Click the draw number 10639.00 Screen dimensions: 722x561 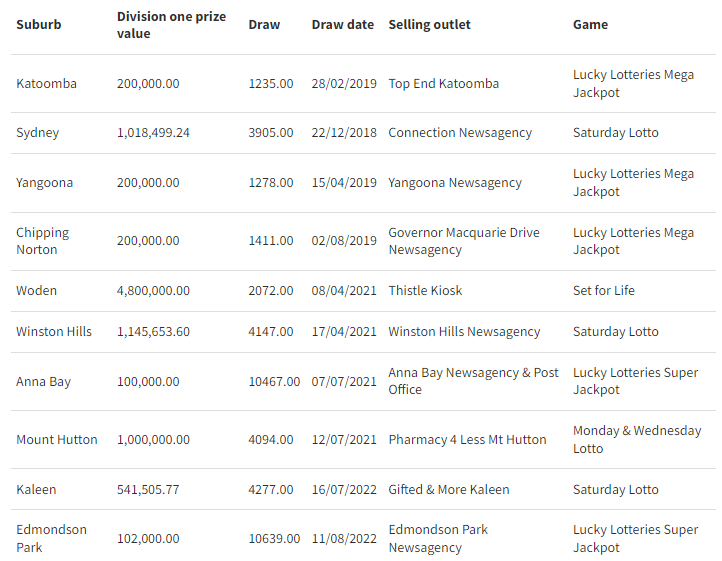pyautogui.click(x=274, y=539)
